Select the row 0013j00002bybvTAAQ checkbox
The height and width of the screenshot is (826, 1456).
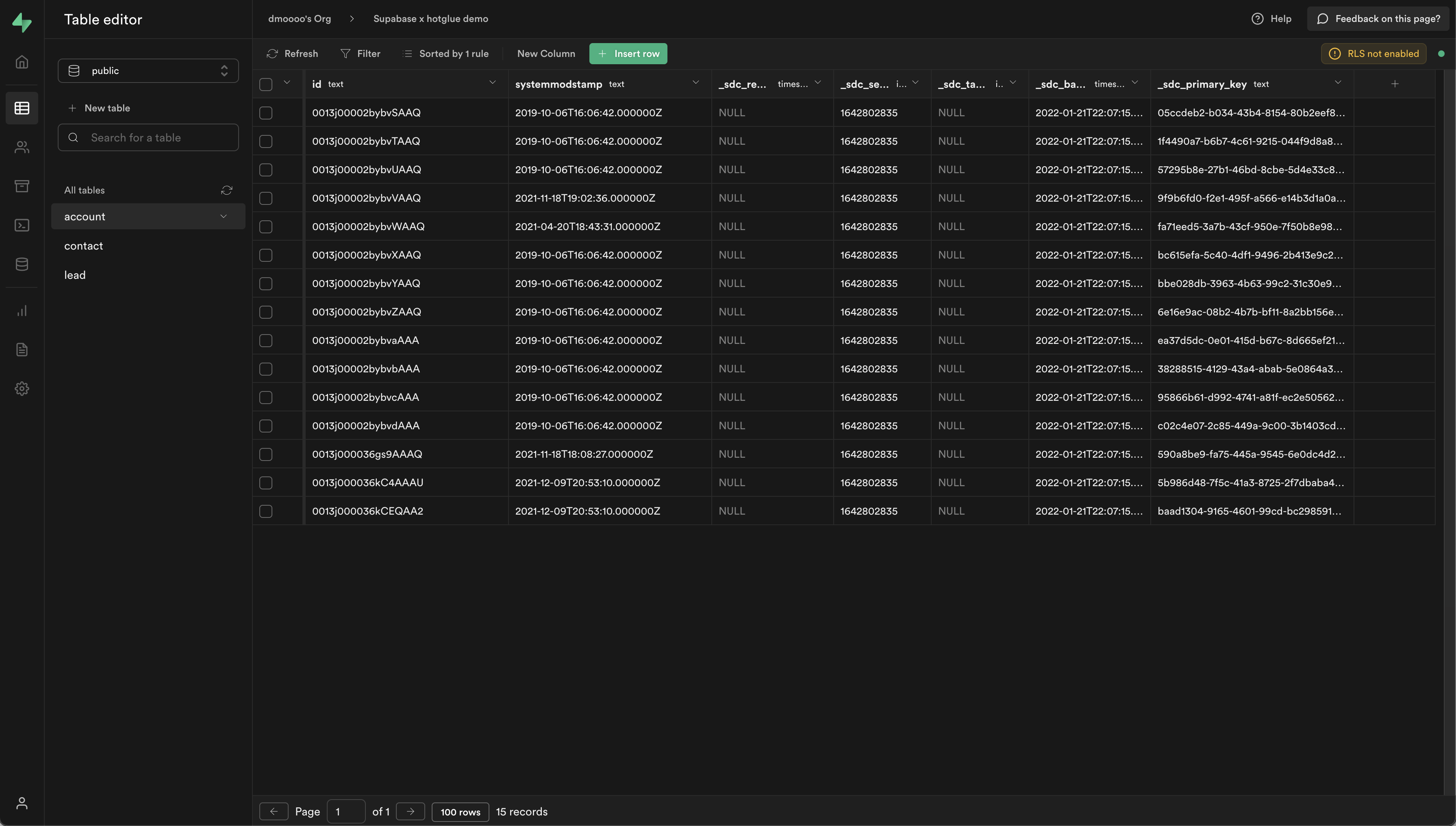tap(266, 141)
